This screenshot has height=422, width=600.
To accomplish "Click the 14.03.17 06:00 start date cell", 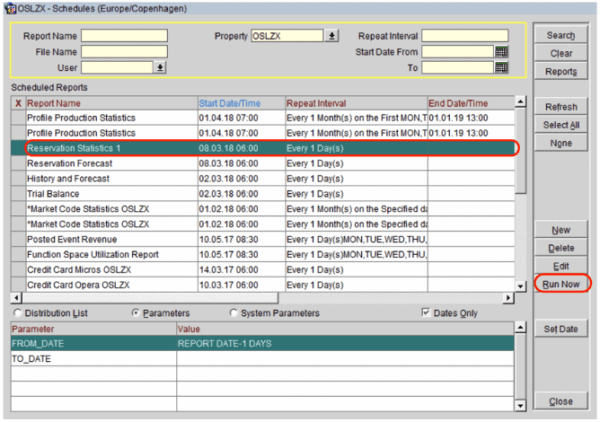I will (241, 270).
